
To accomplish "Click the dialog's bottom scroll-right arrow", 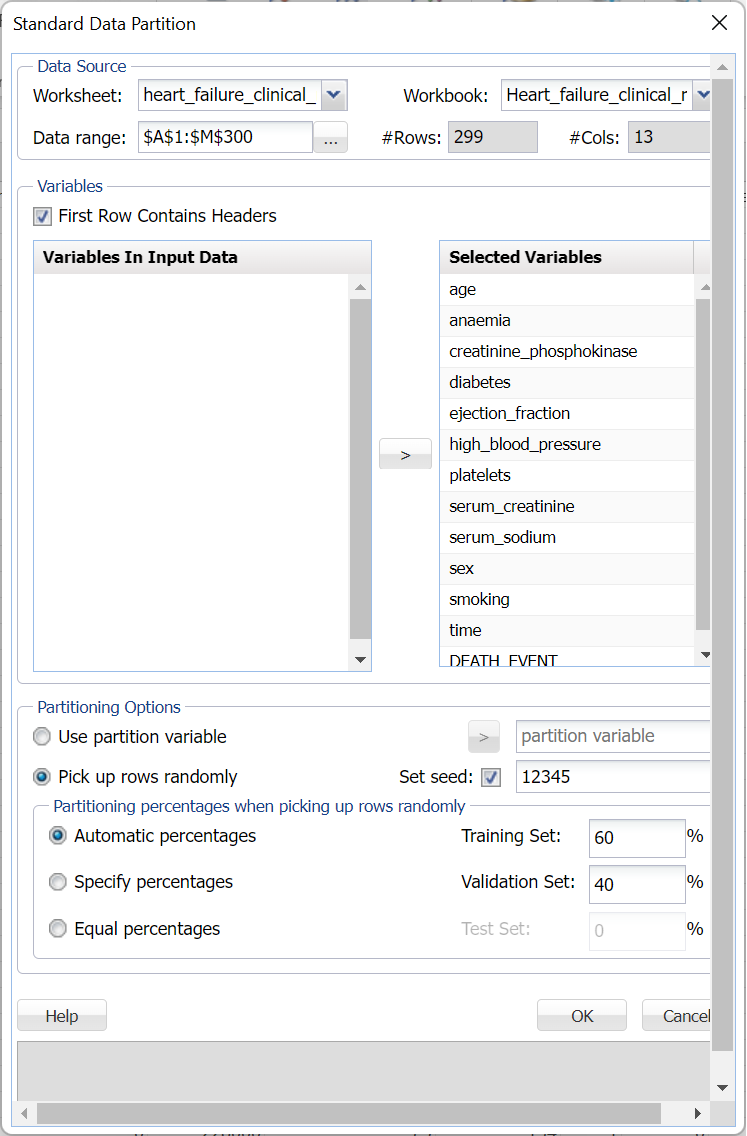I will pyautogui.click(x=698, y=1113).
